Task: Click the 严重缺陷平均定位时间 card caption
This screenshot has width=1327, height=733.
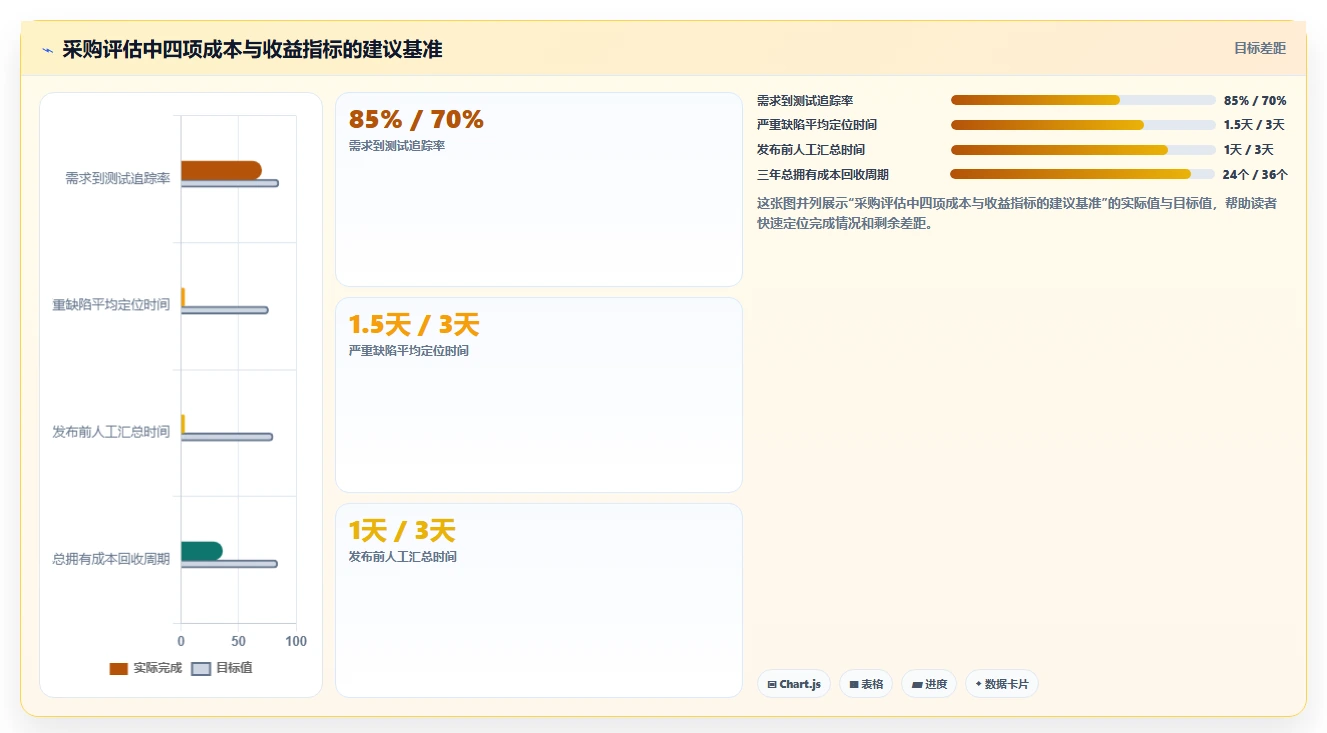Action: point(409,351)
